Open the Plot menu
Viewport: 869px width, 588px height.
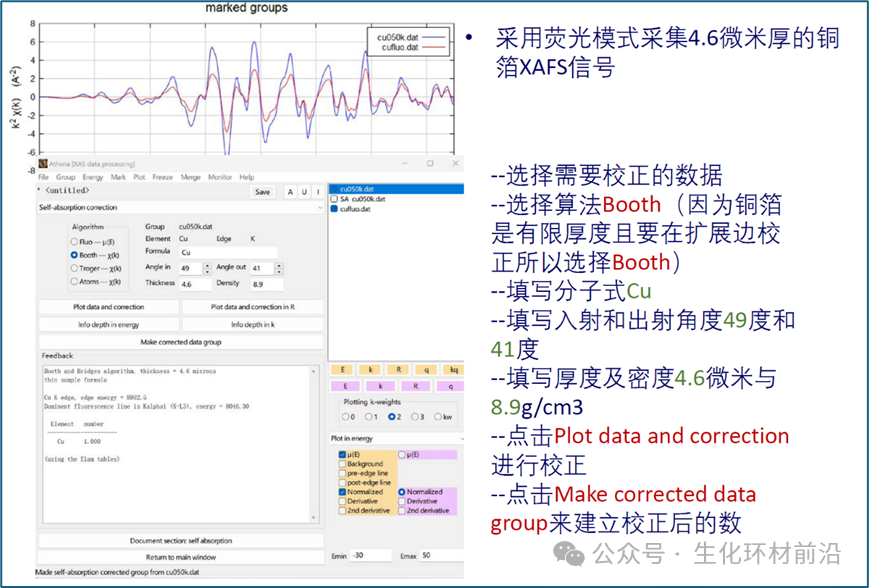(x=139, y=177)
